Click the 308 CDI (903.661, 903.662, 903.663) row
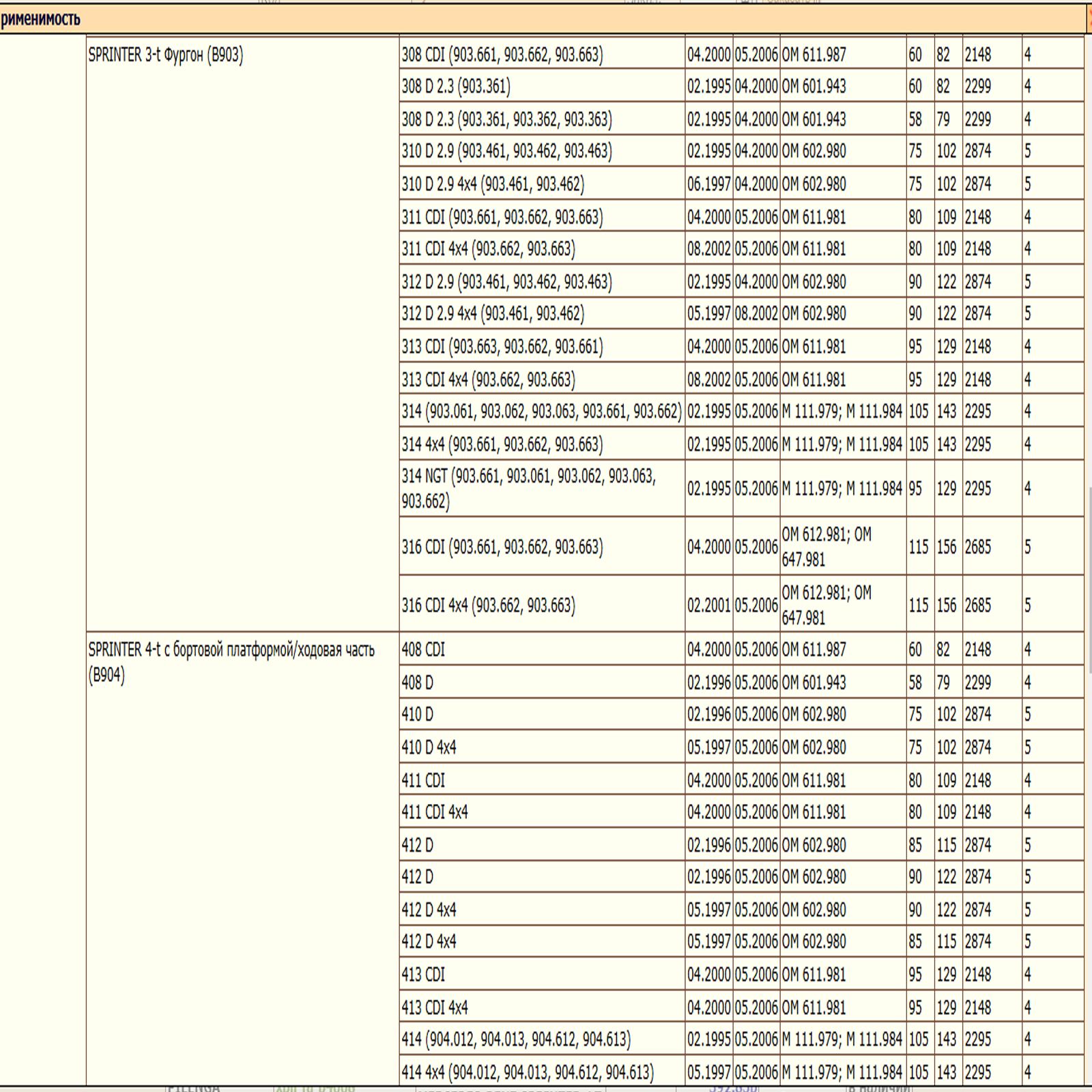Viewport: 1092px width, 1092px height. (x=502, y=55)
